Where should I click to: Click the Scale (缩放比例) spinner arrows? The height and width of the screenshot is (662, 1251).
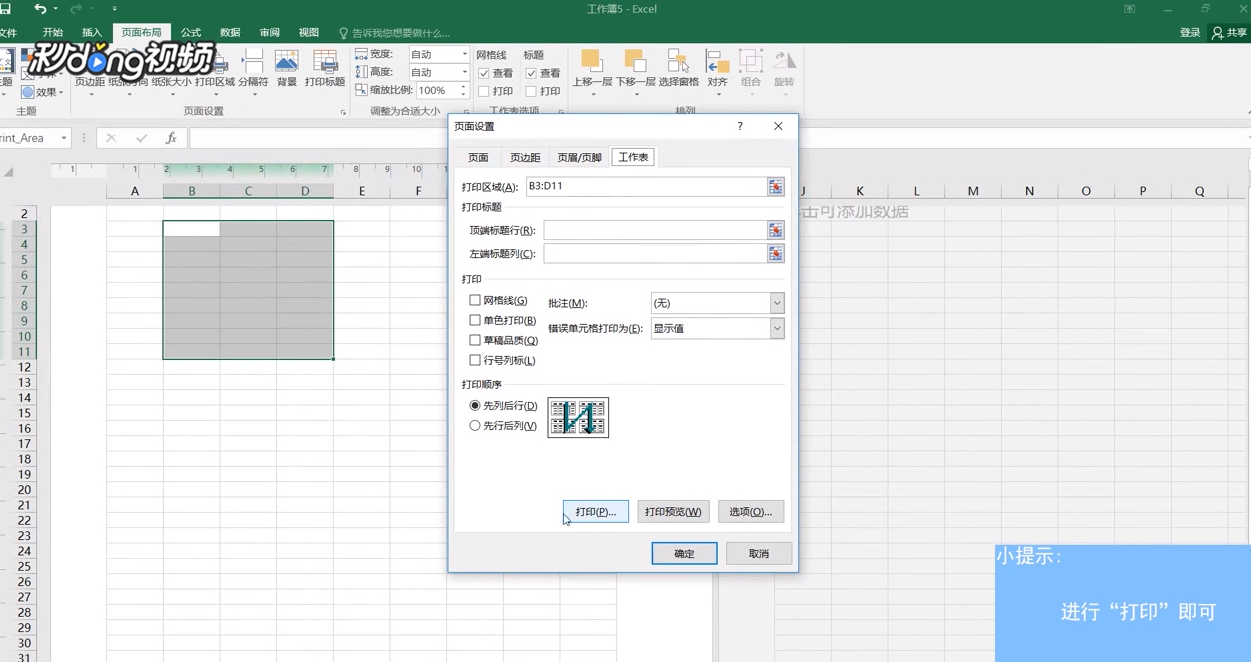coord(463,90)
